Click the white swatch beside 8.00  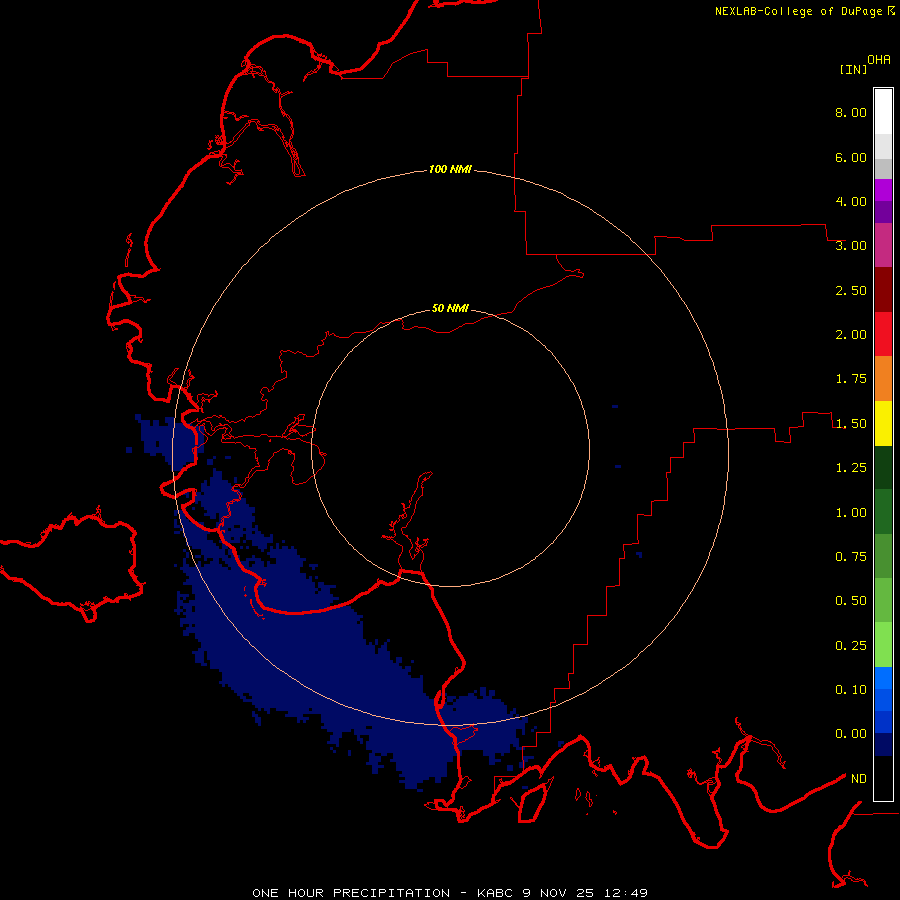[883, 112]
